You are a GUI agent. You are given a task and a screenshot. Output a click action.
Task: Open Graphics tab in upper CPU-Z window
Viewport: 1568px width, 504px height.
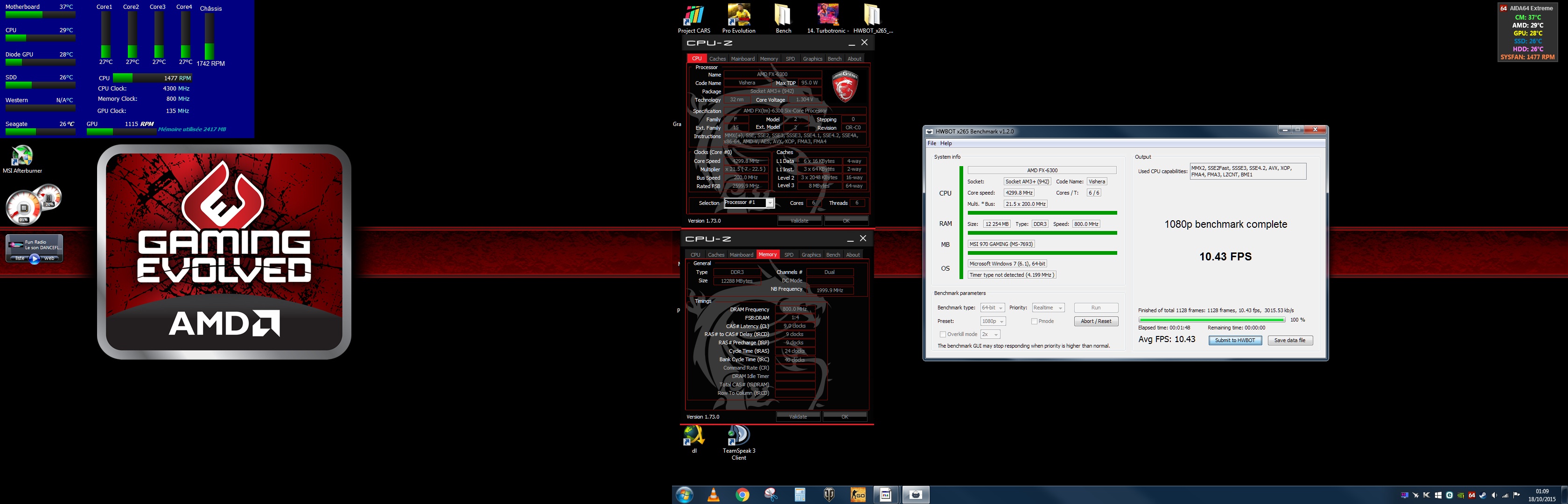point(812,59)
